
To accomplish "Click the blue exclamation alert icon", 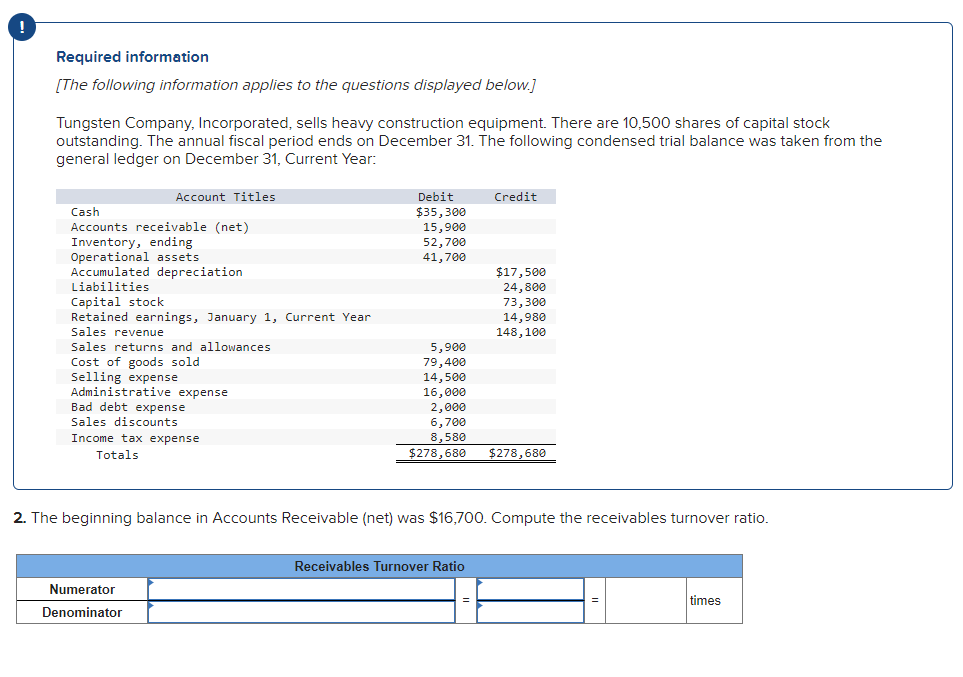I will 21,27.
